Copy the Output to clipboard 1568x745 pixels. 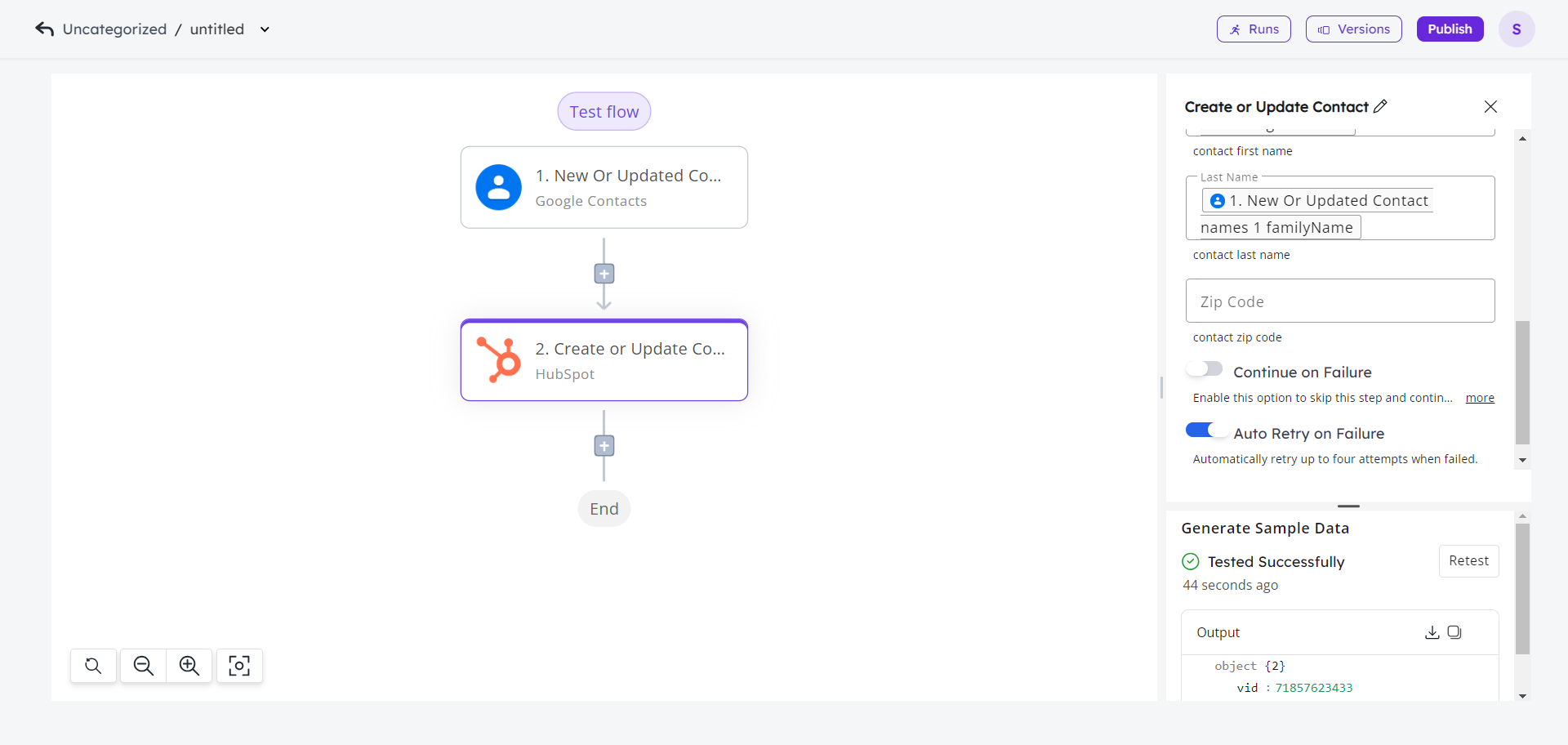[x=1454, y=632]
